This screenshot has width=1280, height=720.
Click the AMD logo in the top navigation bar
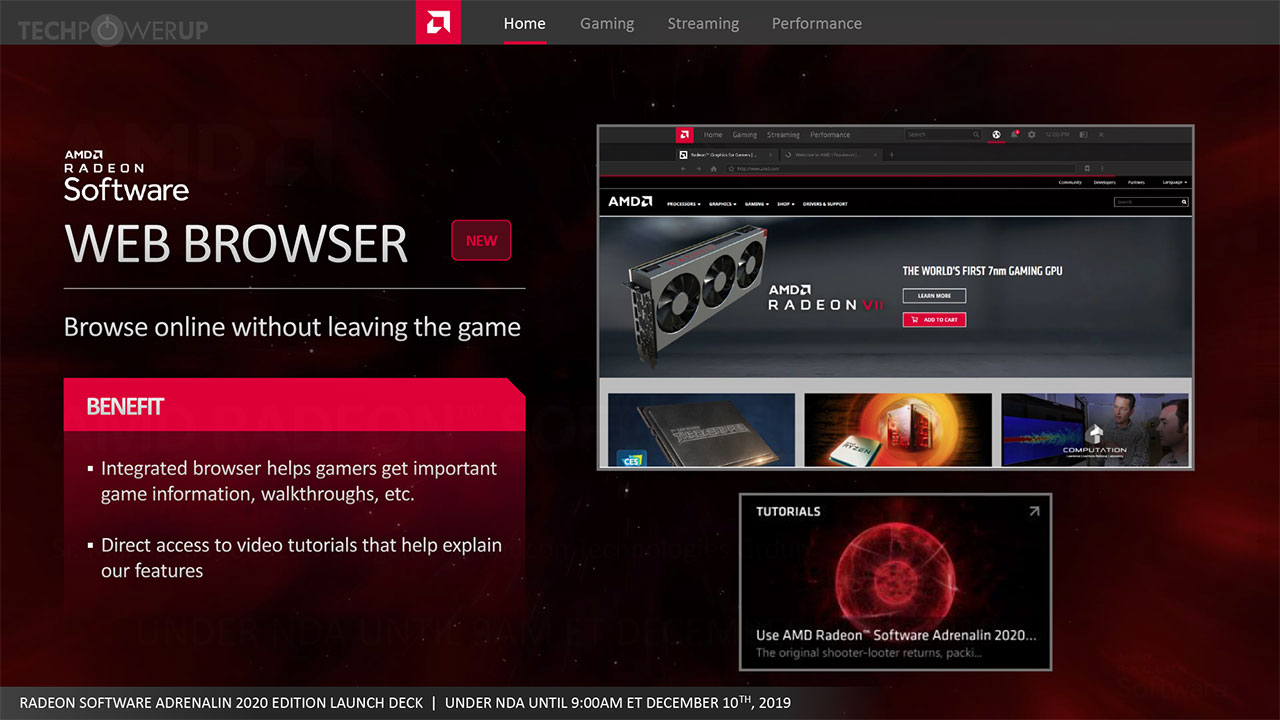438,22
